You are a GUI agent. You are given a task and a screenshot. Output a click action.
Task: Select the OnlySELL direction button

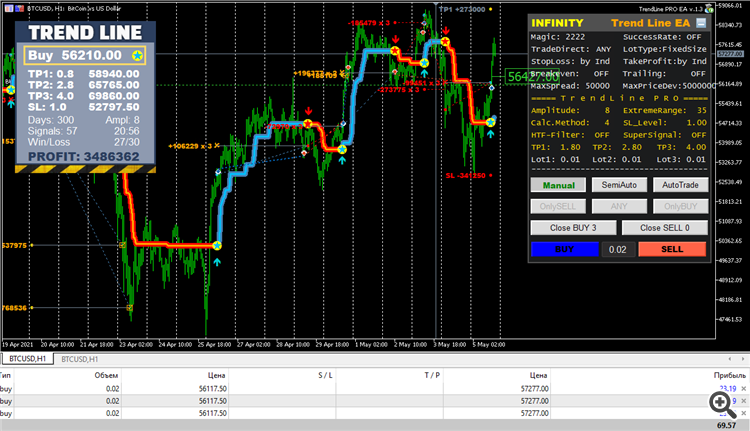558,206
